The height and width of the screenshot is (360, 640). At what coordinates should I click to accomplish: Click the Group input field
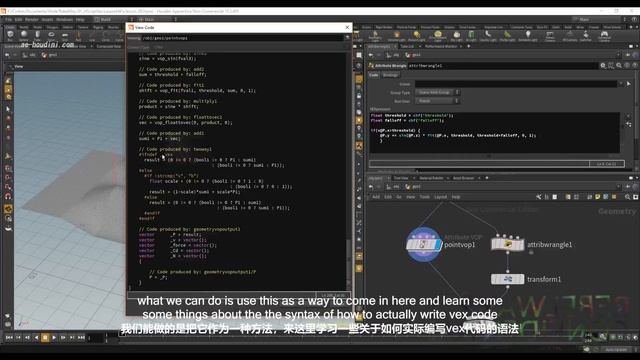click(516, 84)
